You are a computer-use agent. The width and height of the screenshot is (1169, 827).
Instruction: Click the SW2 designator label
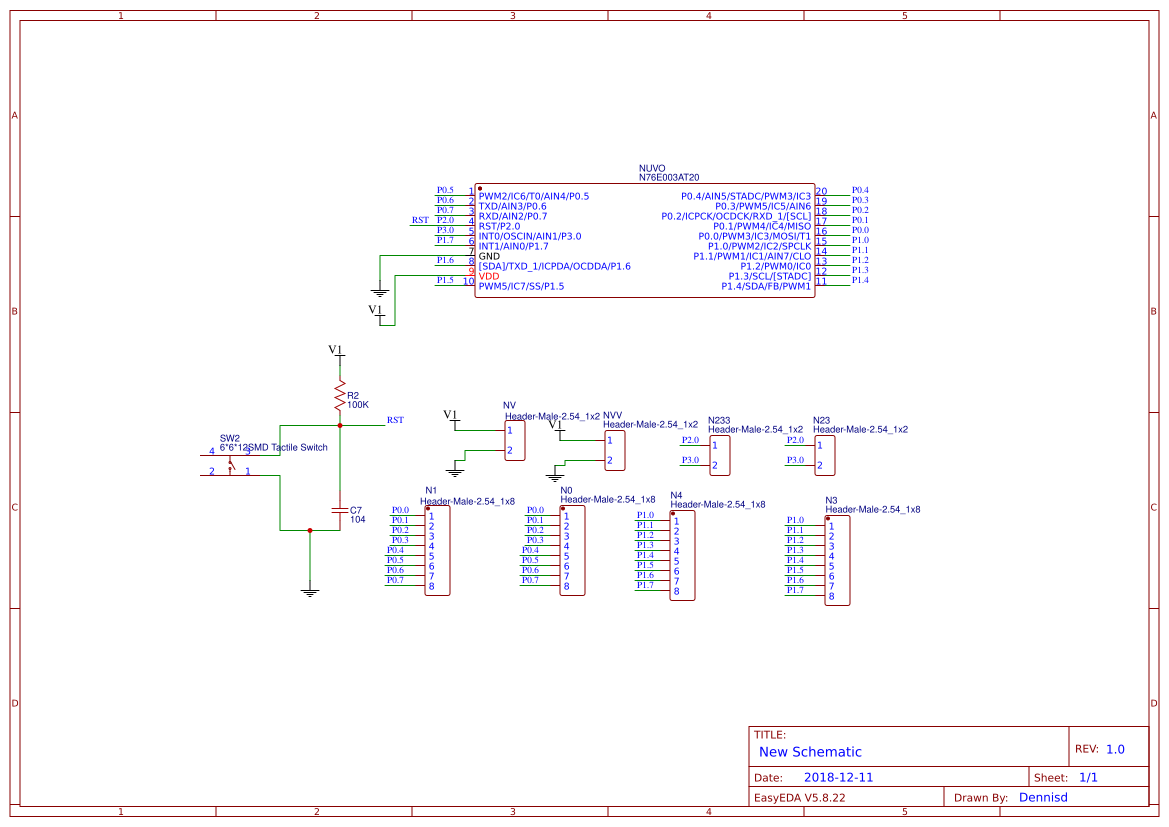[230, 438]
